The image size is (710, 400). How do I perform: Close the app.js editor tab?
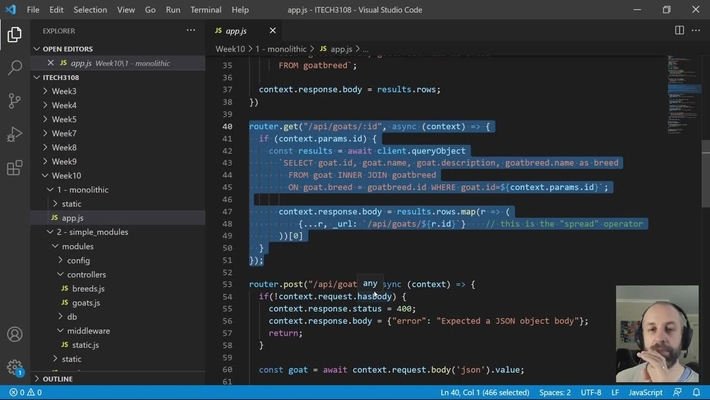[273, 30]
